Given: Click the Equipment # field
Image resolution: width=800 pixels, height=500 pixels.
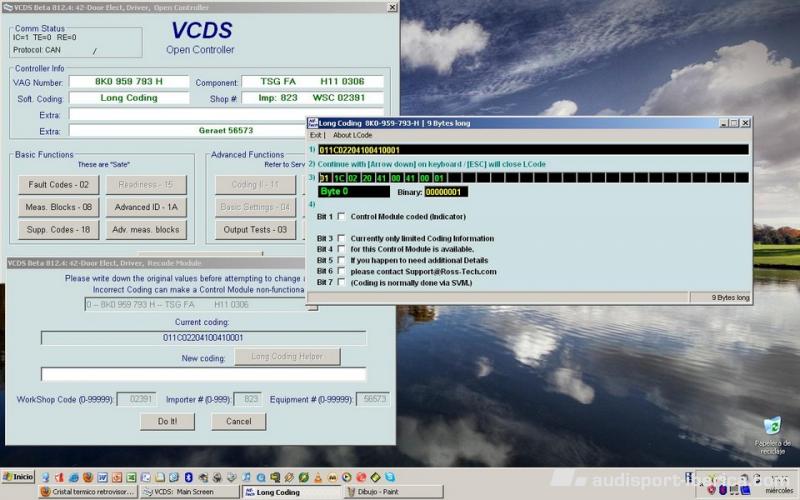Looking at the screenshot, I should pos(373,399).
